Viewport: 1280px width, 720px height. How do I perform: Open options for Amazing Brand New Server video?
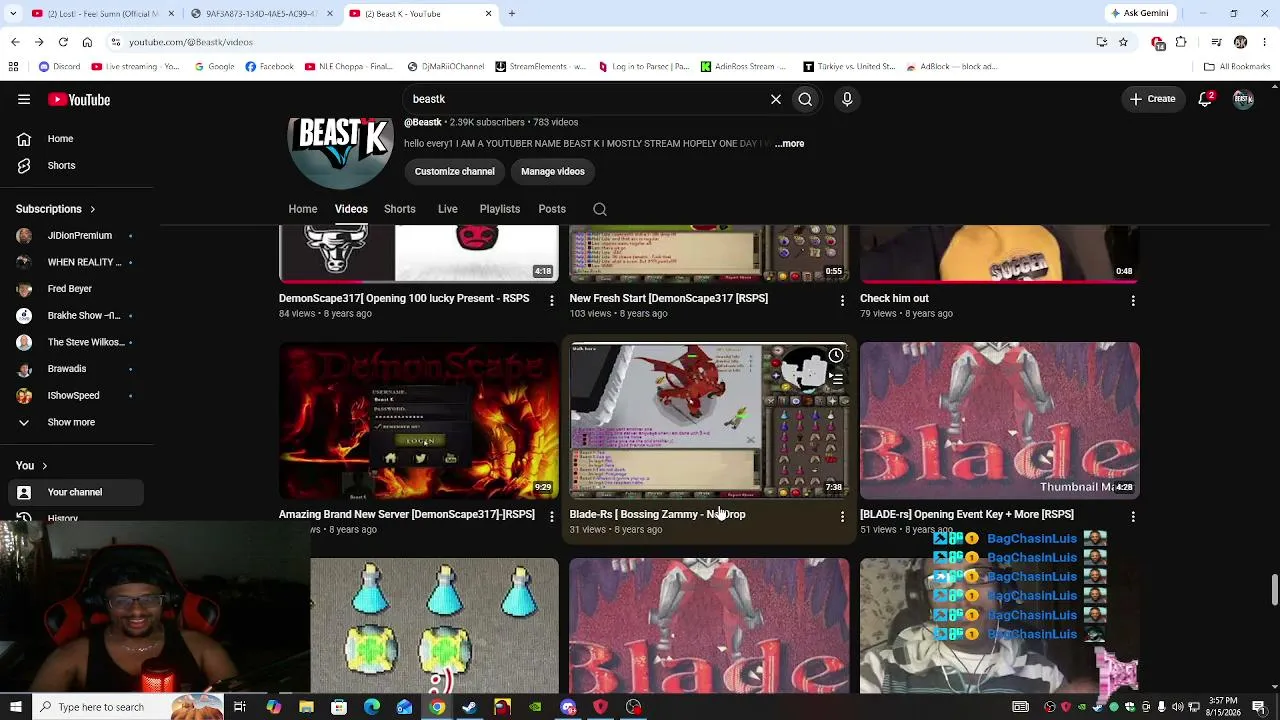tap(551, 517)
